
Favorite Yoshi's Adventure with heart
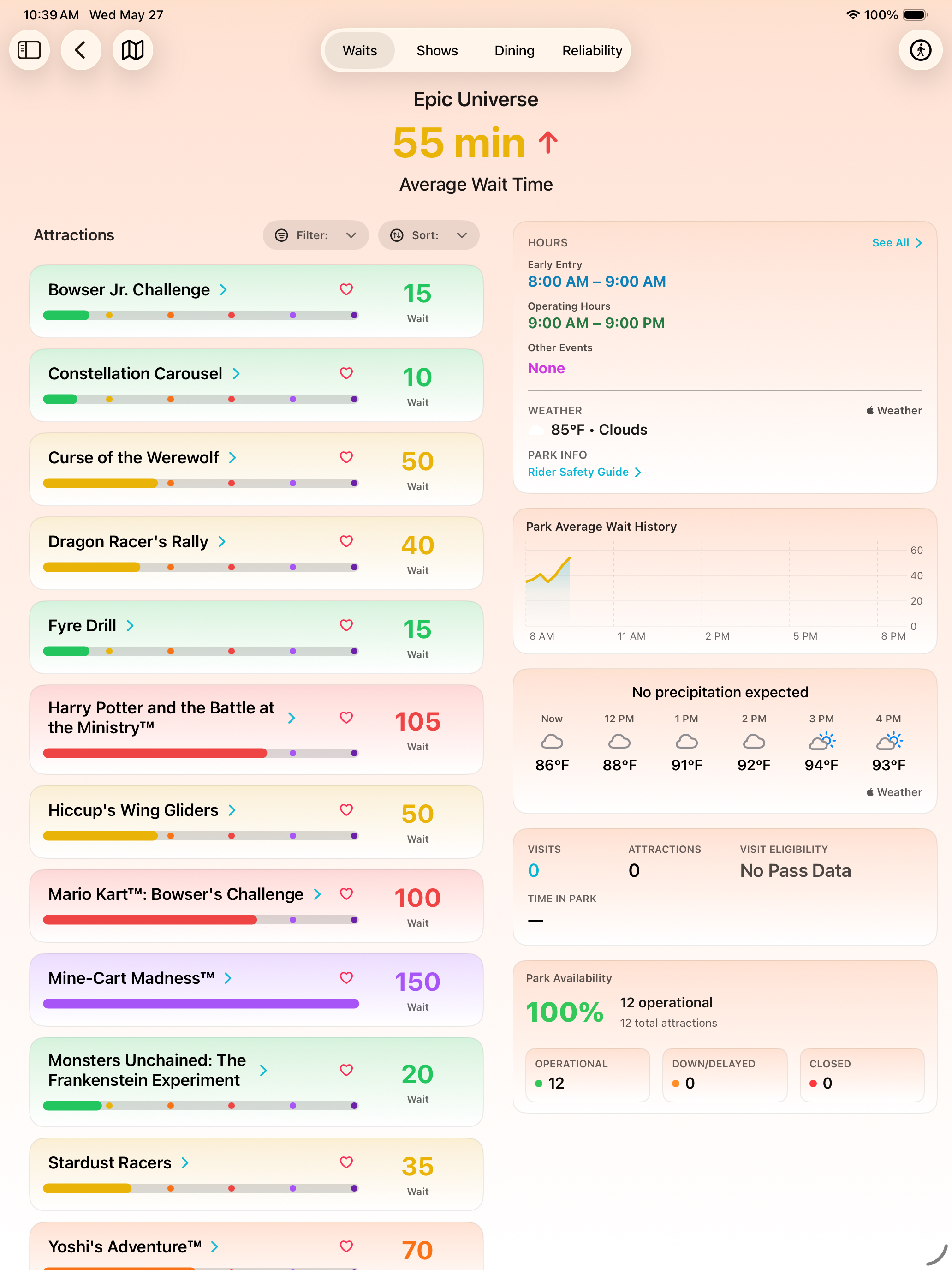(x=346, y=1246)
